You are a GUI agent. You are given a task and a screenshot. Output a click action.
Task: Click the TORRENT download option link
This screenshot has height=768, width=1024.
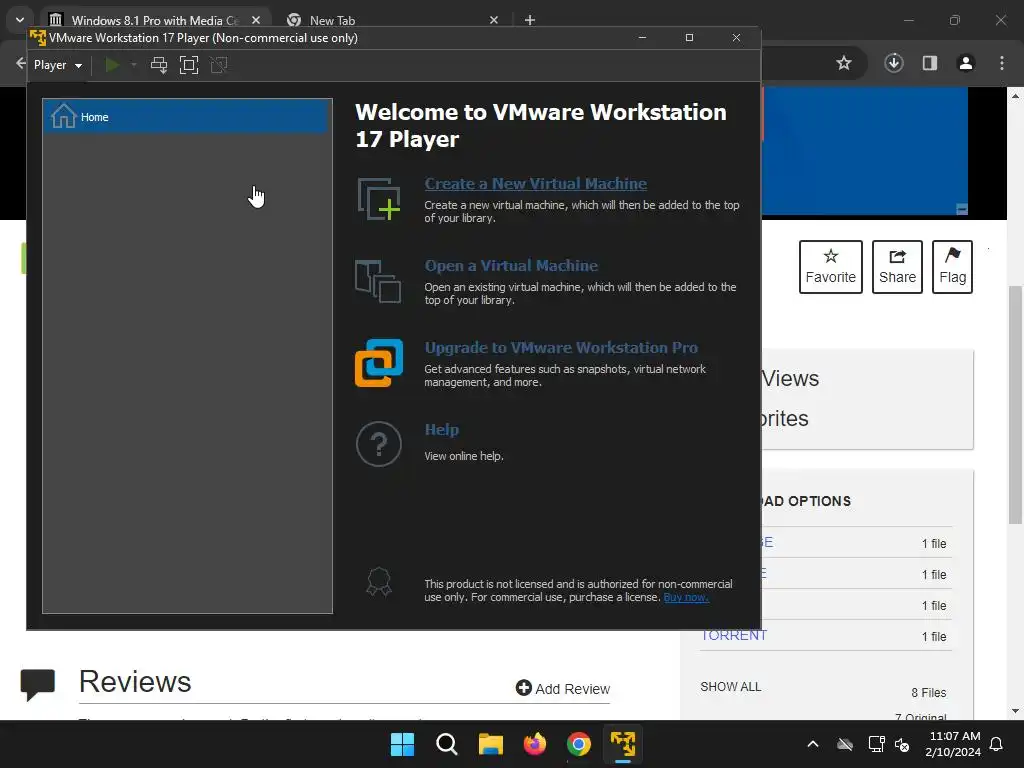[733, 635]
